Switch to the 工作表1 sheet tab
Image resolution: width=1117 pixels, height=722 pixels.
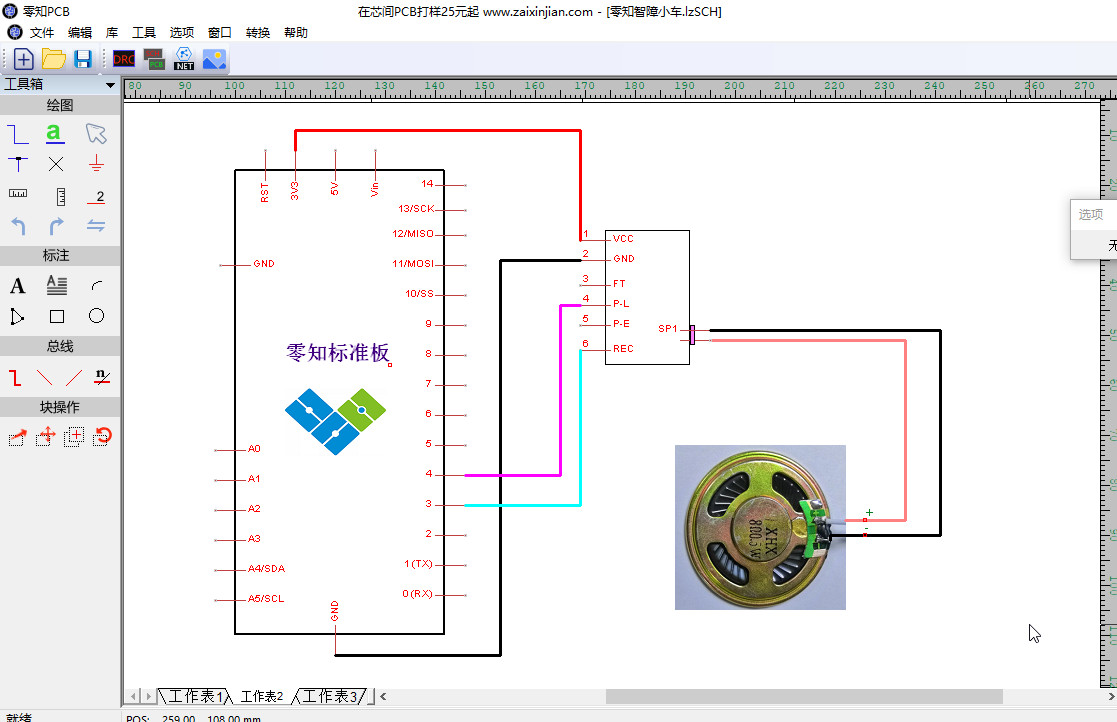194,696
